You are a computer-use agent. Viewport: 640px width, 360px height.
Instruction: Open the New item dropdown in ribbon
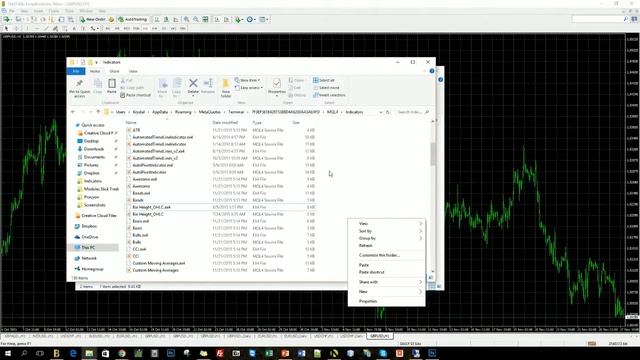coord(248,80)
